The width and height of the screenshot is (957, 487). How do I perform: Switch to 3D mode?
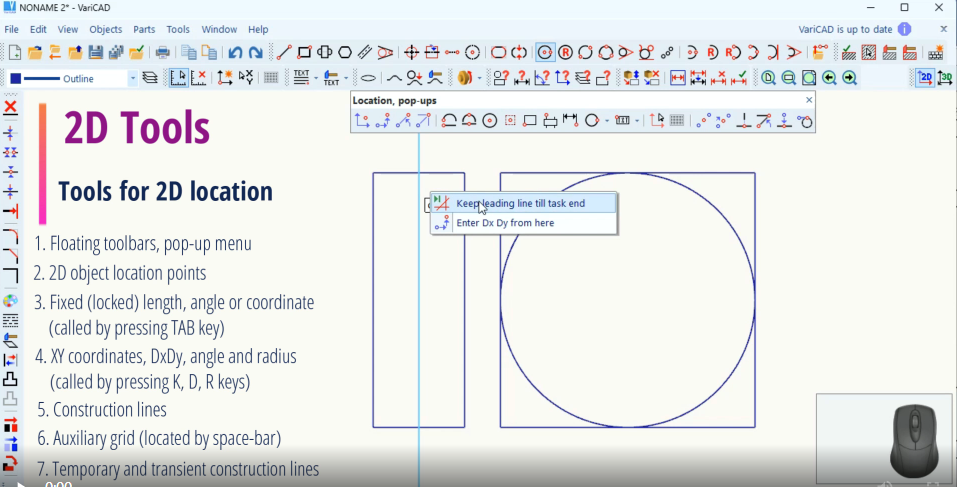945,78
